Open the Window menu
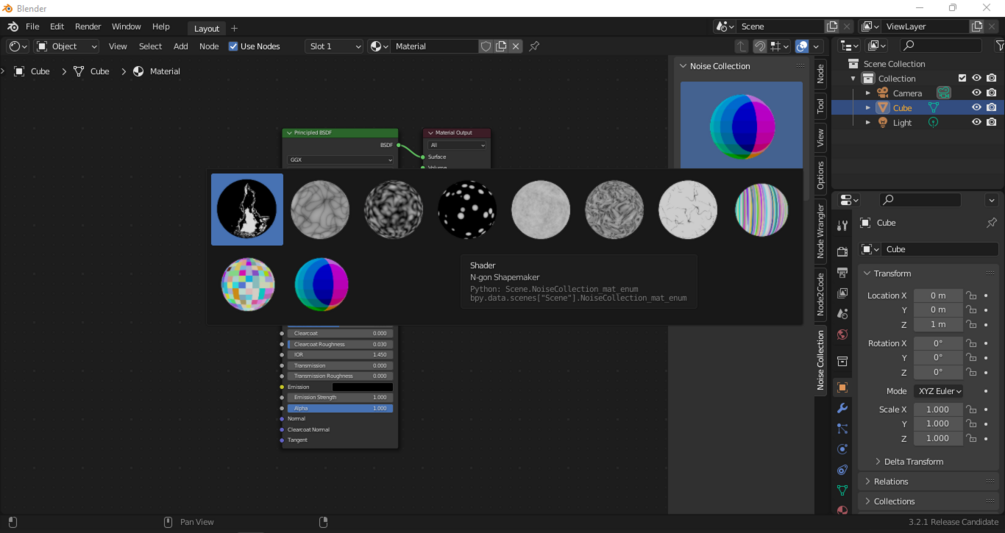This screenshot has height=533, width=1005. (126, 26)
